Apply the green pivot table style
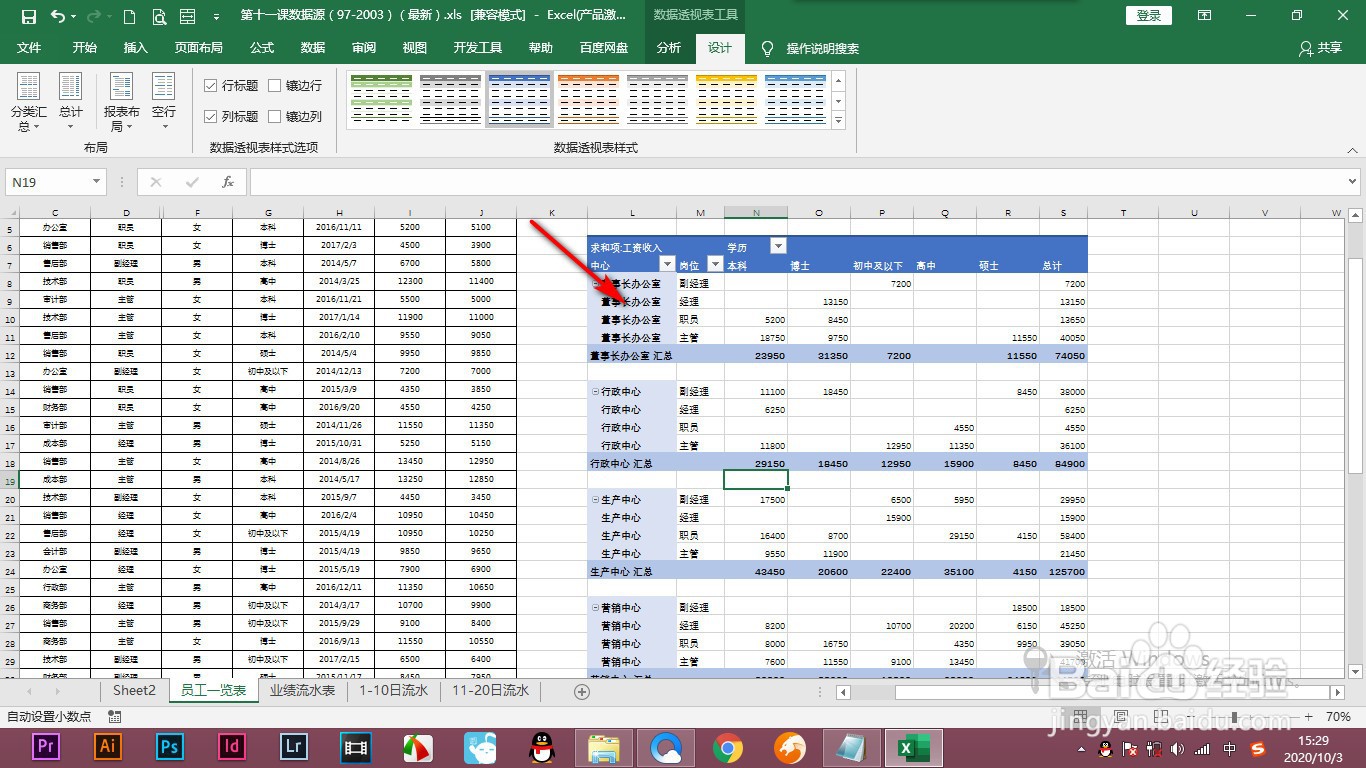Screen dimensions: 1366x768 382,98
